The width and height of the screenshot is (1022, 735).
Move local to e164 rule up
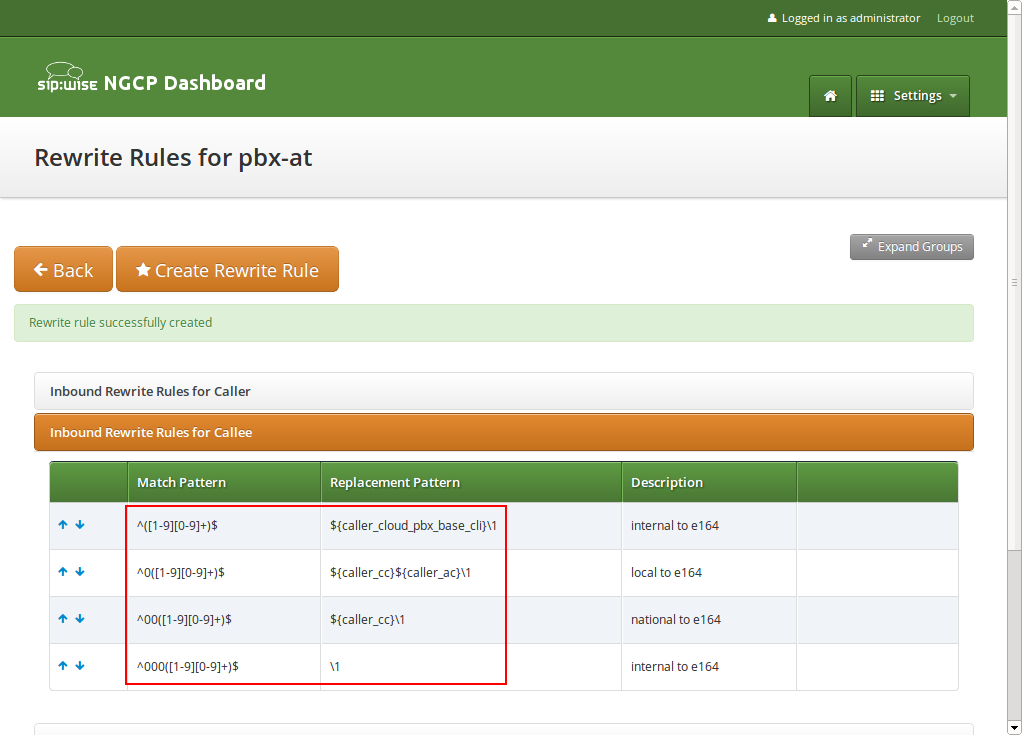click(x=63, y=572)
